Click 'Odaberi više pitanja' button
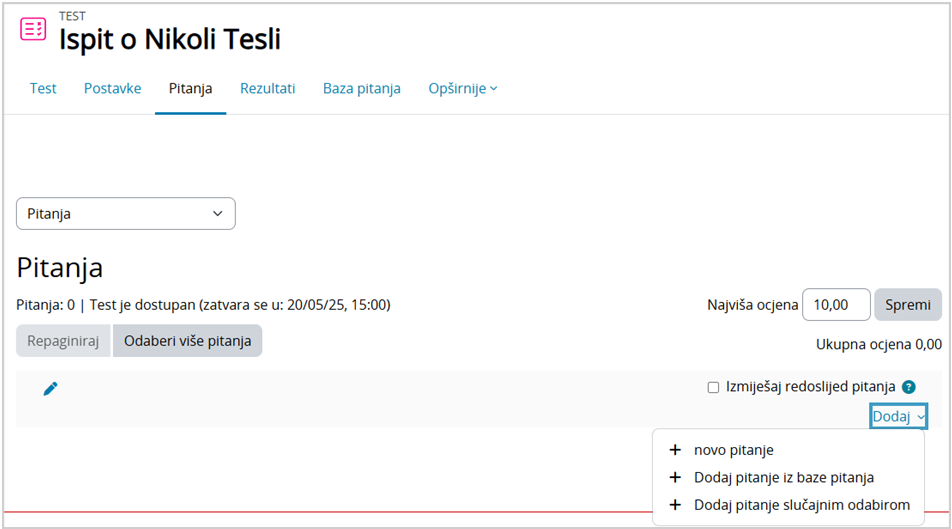 click(187, 341)
